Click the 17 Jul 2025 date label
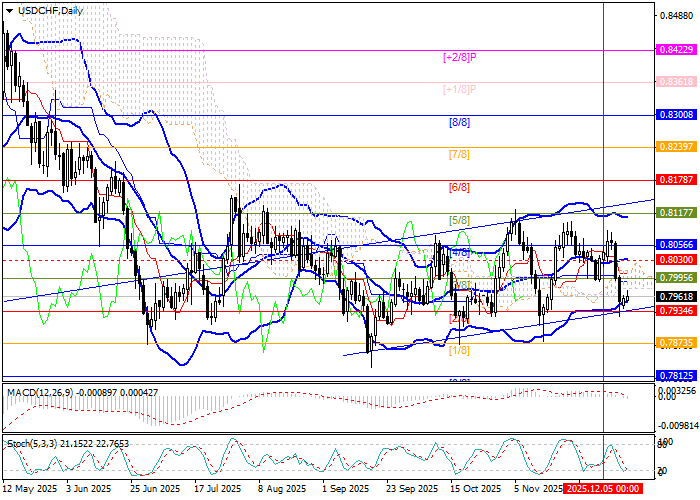Image resolution: width=700 pixels, height=500 pixels. (x=217, y=489)
